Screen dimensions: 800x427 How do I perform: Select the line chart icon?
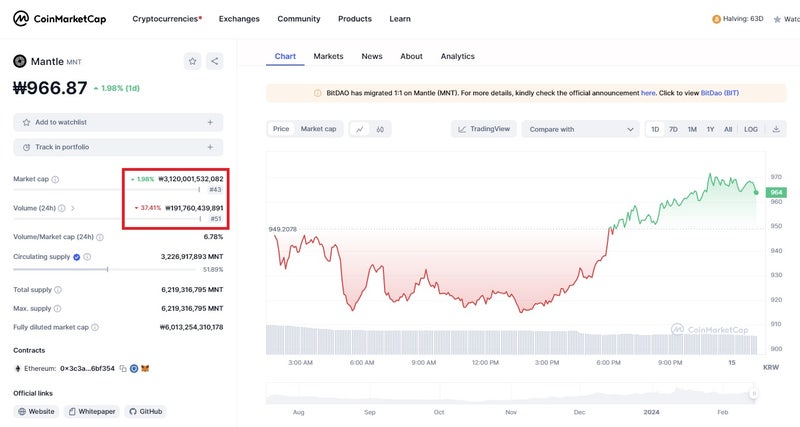360,129
